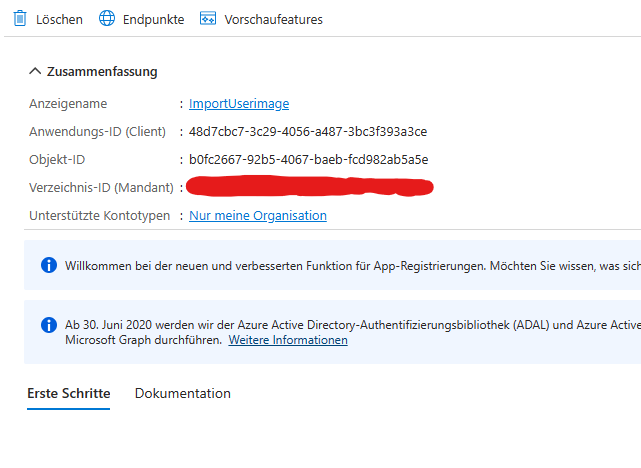
Task: Click the Anzeigename field label
Action: click(68, 104)
